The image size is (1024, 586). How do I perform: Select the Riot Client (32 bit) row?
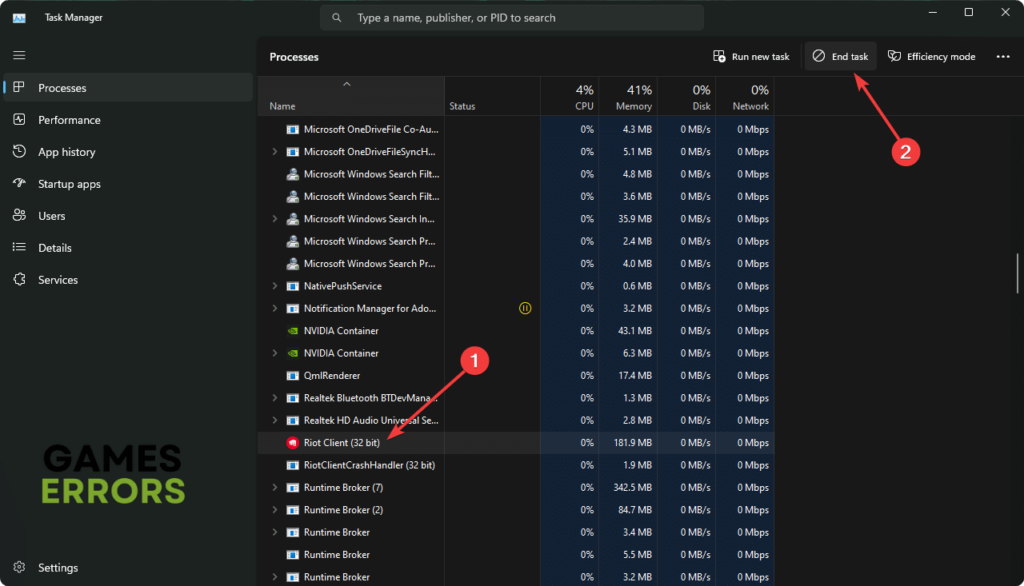340,442
